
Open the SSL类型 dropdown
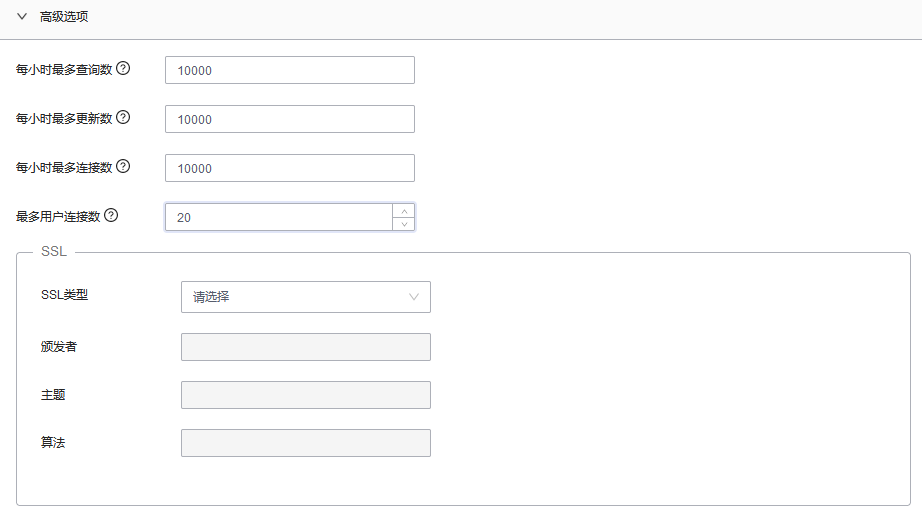(x=305, y=296)
